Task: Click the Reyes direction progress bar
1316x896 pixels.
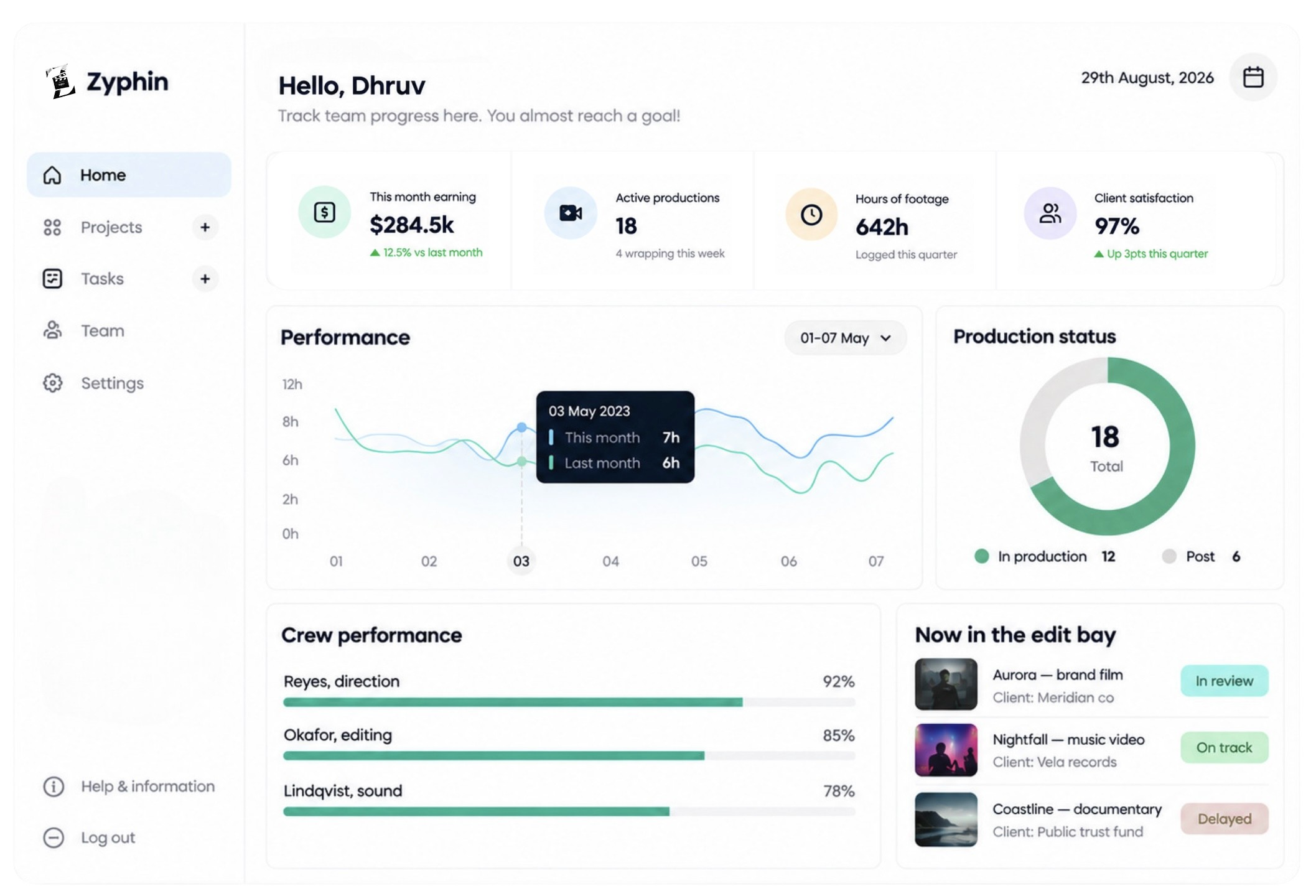Action: tap(569, 702)
